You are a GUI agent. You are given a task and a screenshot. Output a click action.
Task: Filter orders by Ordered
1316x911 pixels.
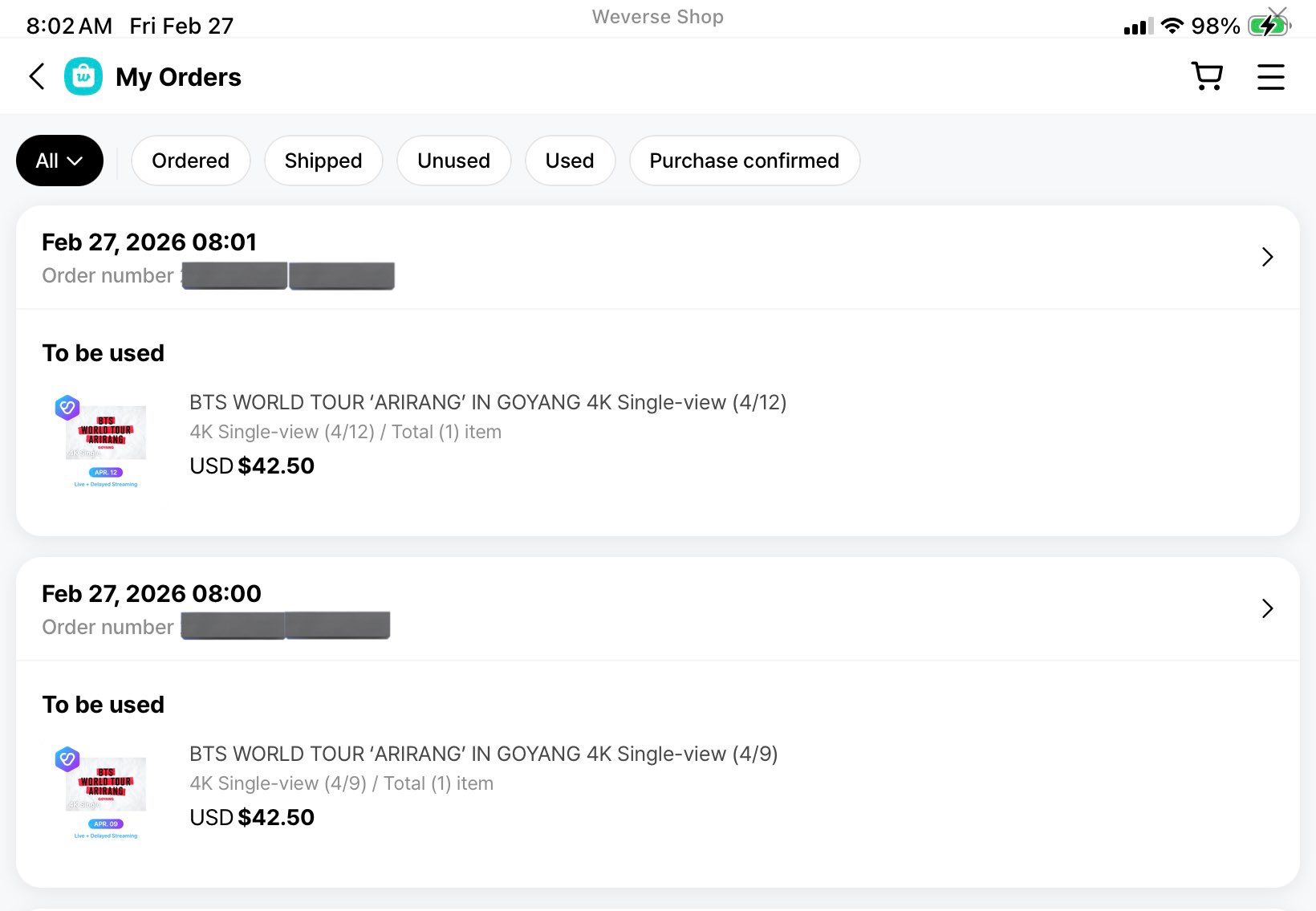coord(190,161)
